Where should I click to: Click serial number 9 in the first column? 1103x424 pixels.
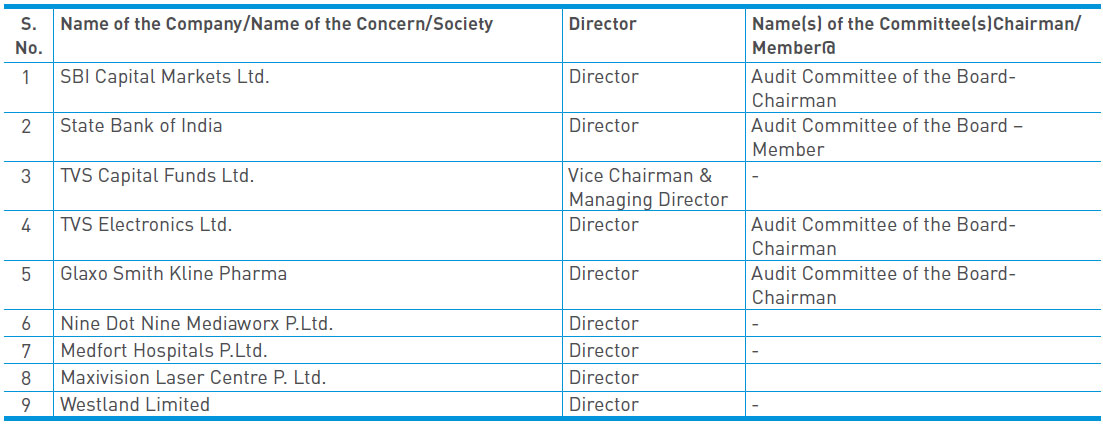(x=27, y=405)
